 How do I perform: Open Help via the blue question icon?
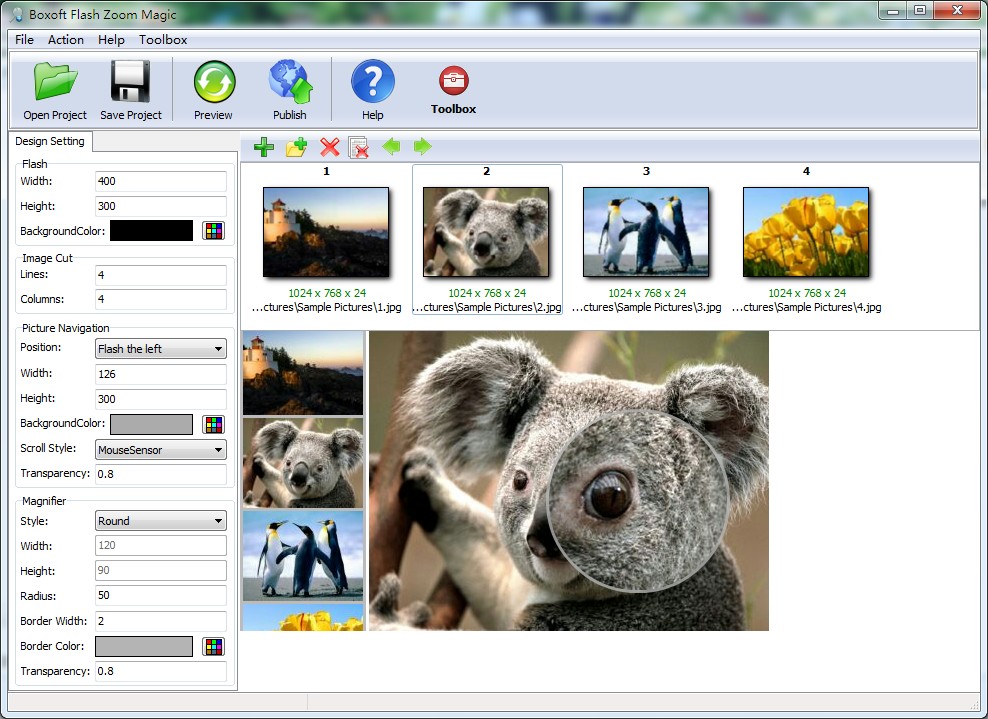(372, 81)
